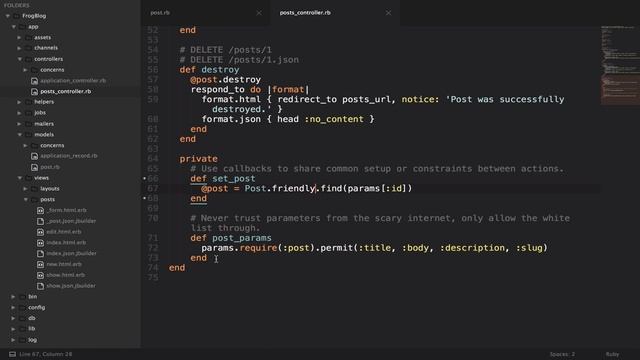Place cursor on 'def destroy' line

[209, 70]
